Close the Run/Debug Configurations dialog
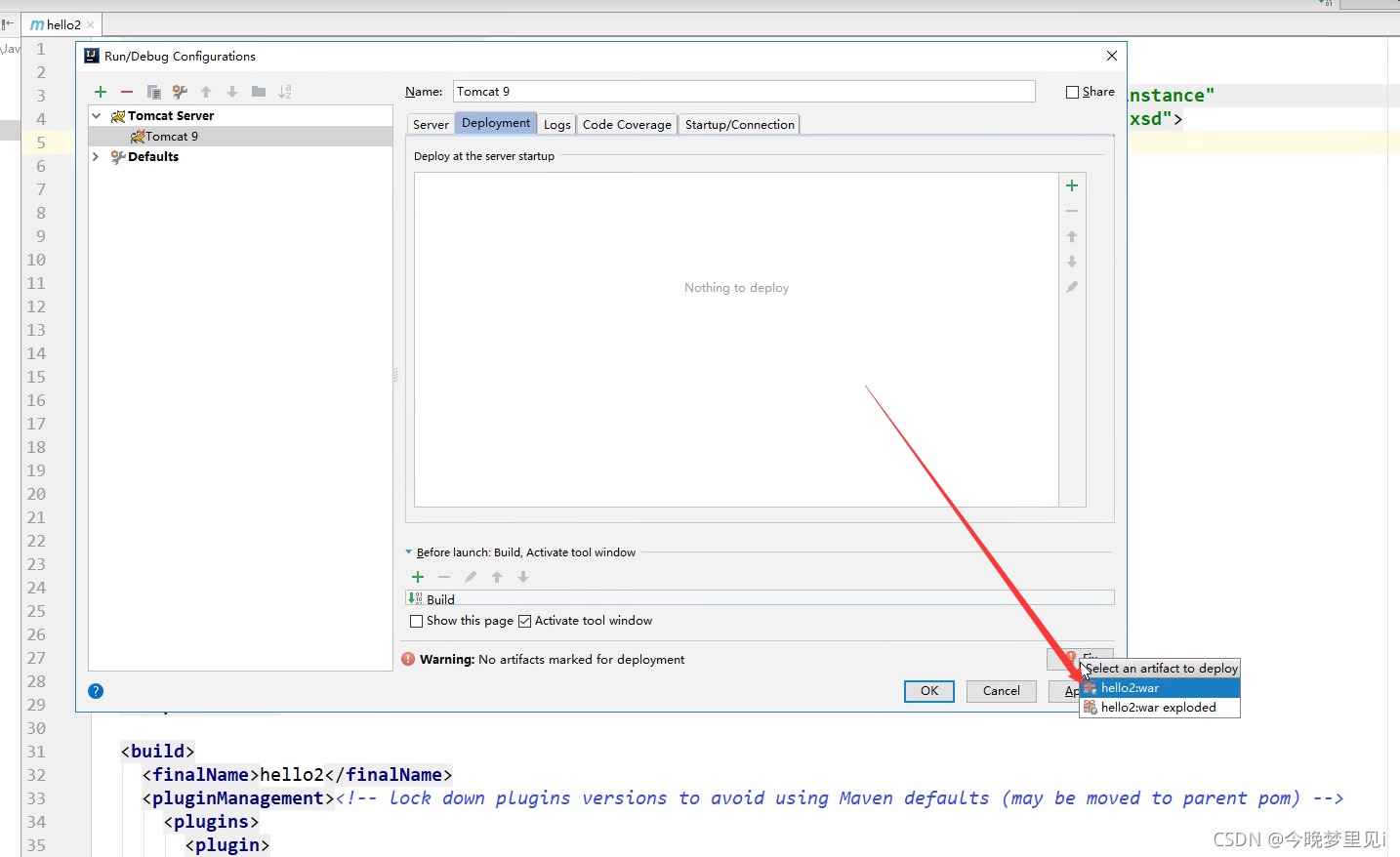 (x=1111, y=56)
